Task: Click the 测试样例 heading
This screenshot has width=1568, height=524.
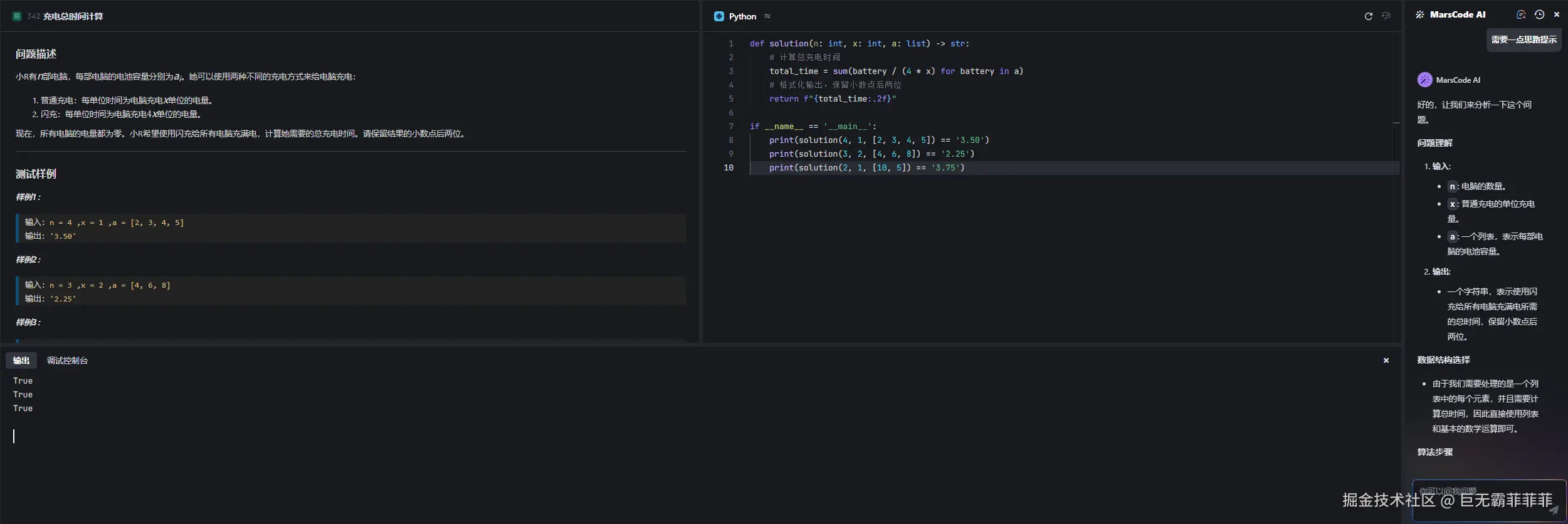Action: point(36,174)
